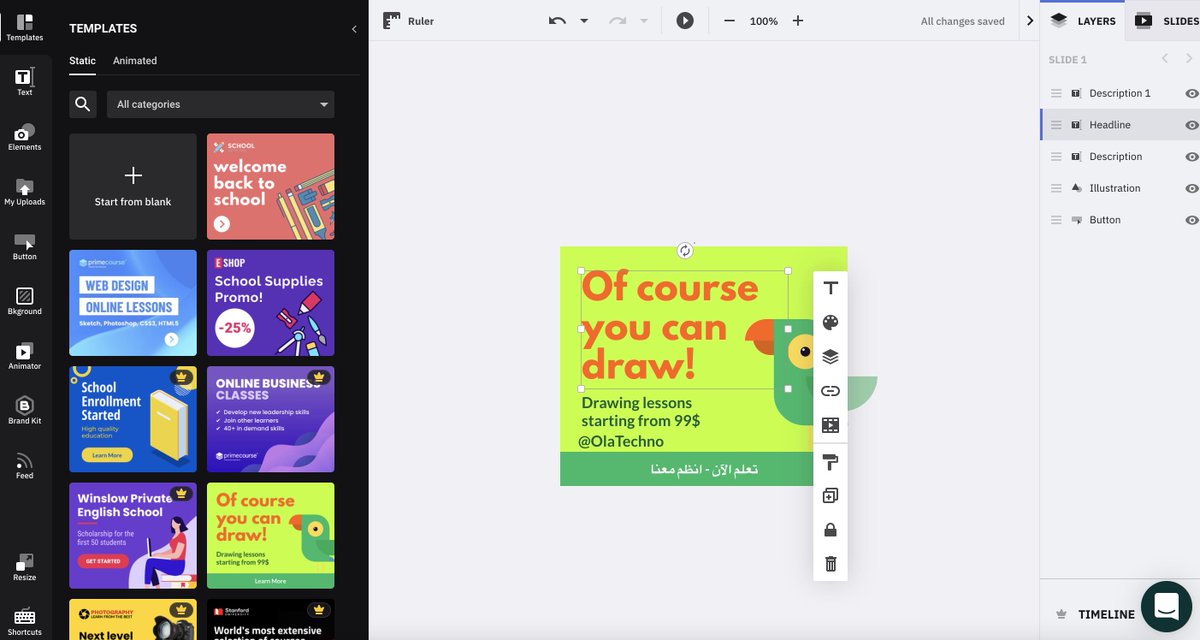Open keyboard Shortcuts

click(24, 622)
